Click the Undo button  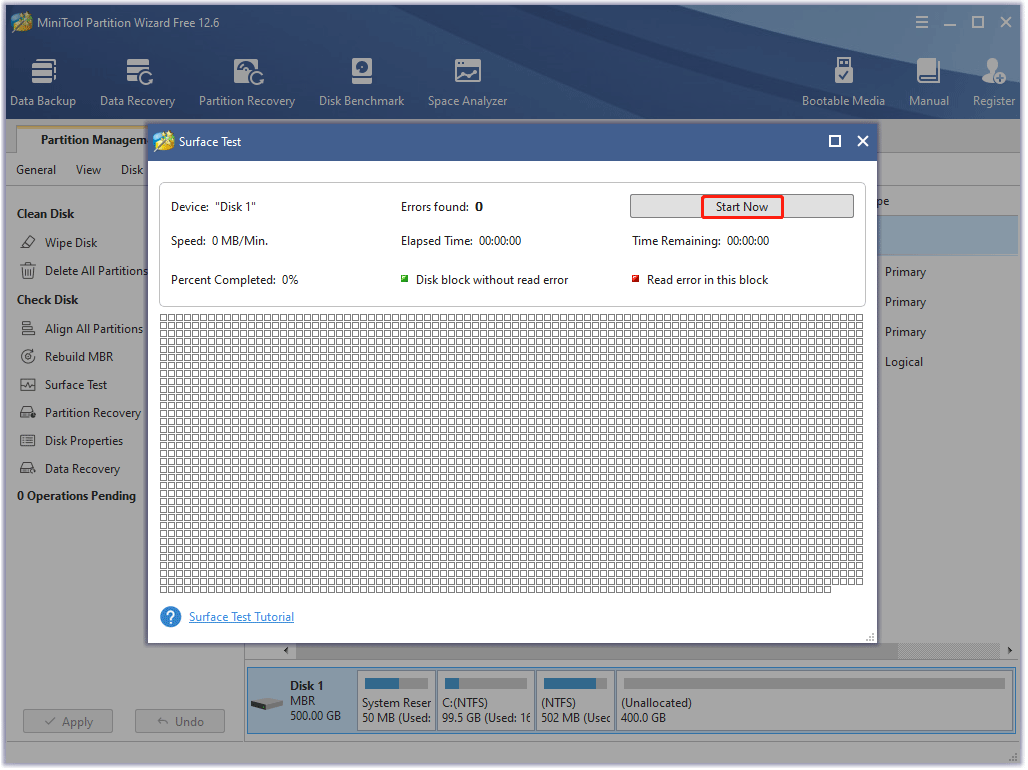pos(180,721)
